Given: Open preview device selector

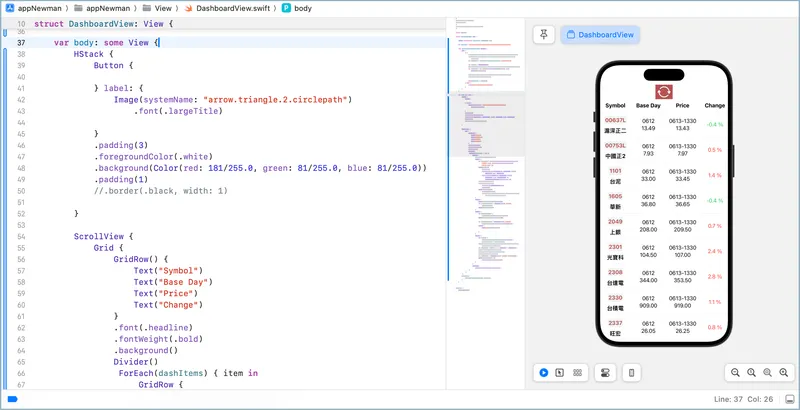Looking at the screenshot, I should coord(631,373).
